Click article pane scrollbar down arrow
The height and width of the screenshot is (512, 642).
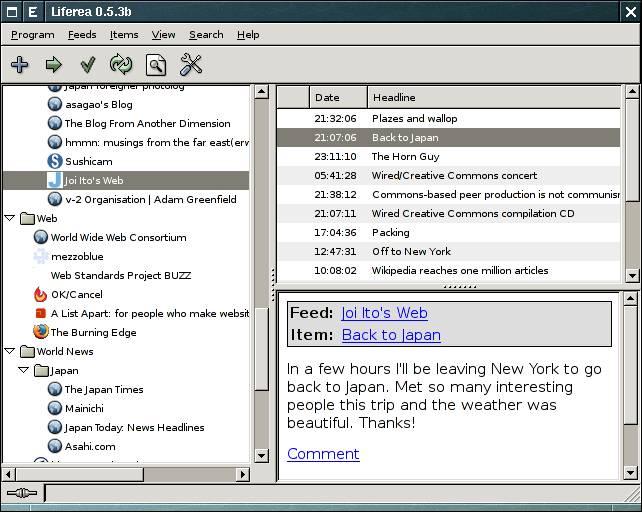point(631,473)
